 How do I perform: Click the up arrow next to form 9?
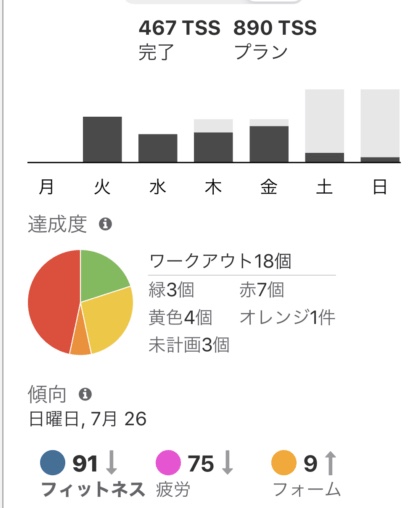click(x=330, y=463)
